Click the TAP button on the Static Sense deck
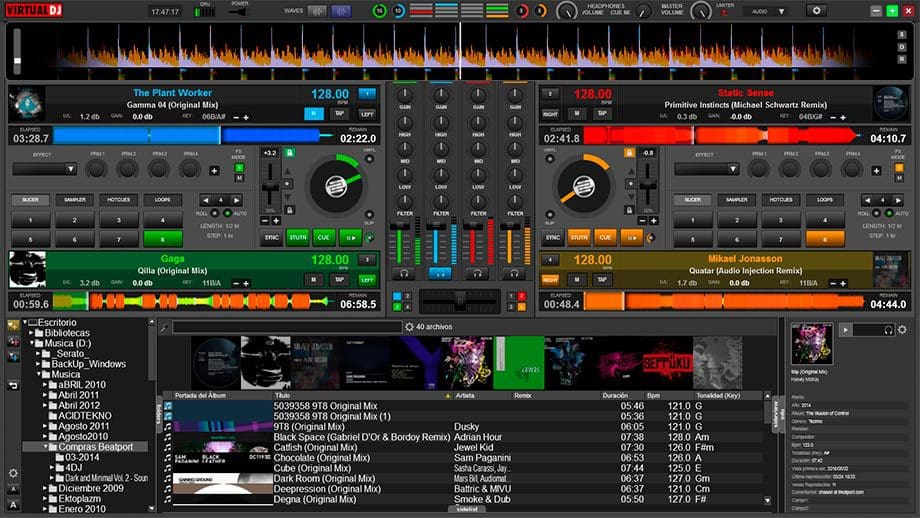Viewport: 920px width, 518px height. (x=602, y=114)
